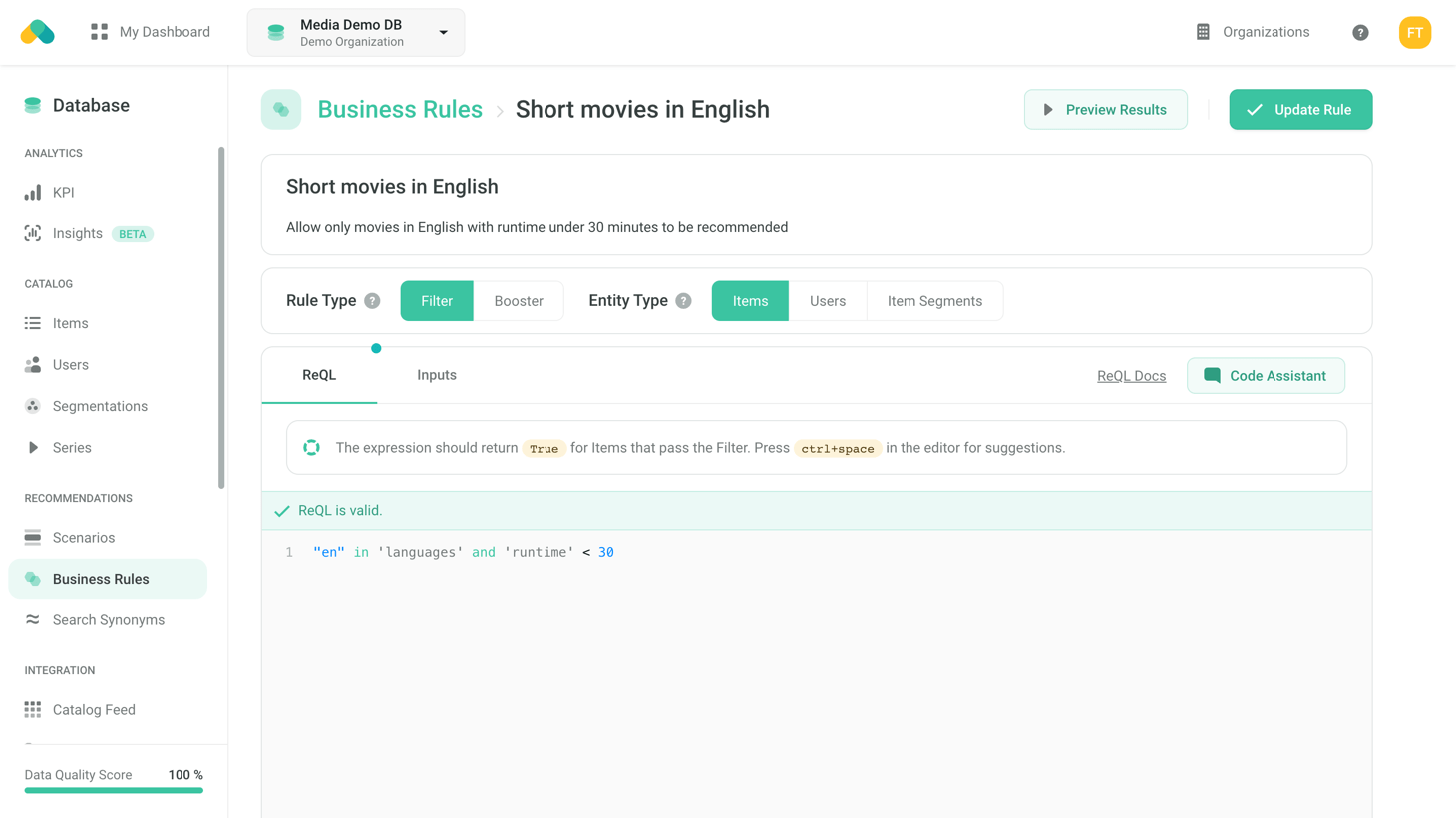Open Catalog Feed in sidebar
The image size is (1456, 818).
pyautogui.click(x=94, y=710)
